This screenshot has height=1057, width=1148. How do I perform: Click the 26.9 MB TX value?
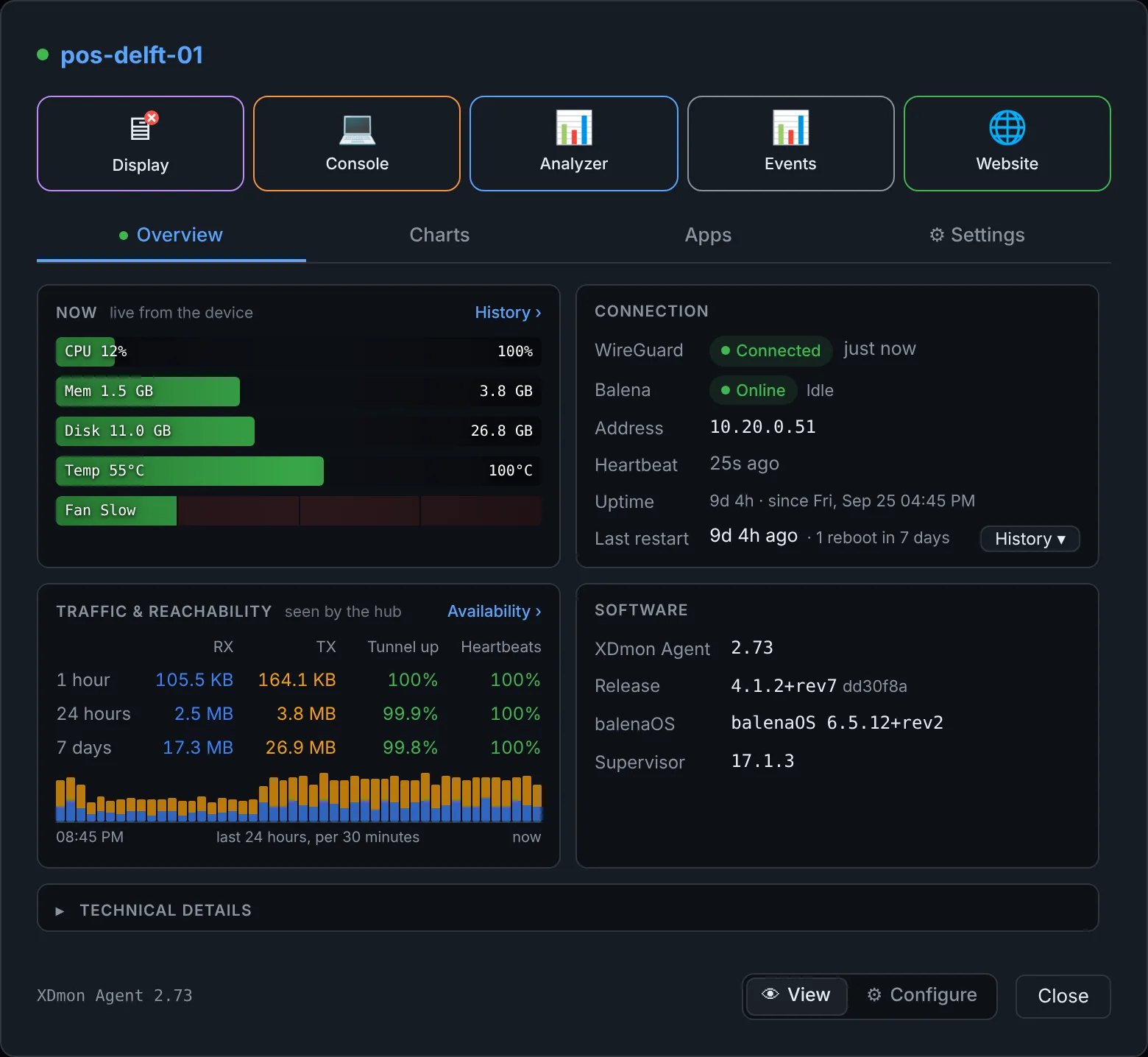pos(300,748)
